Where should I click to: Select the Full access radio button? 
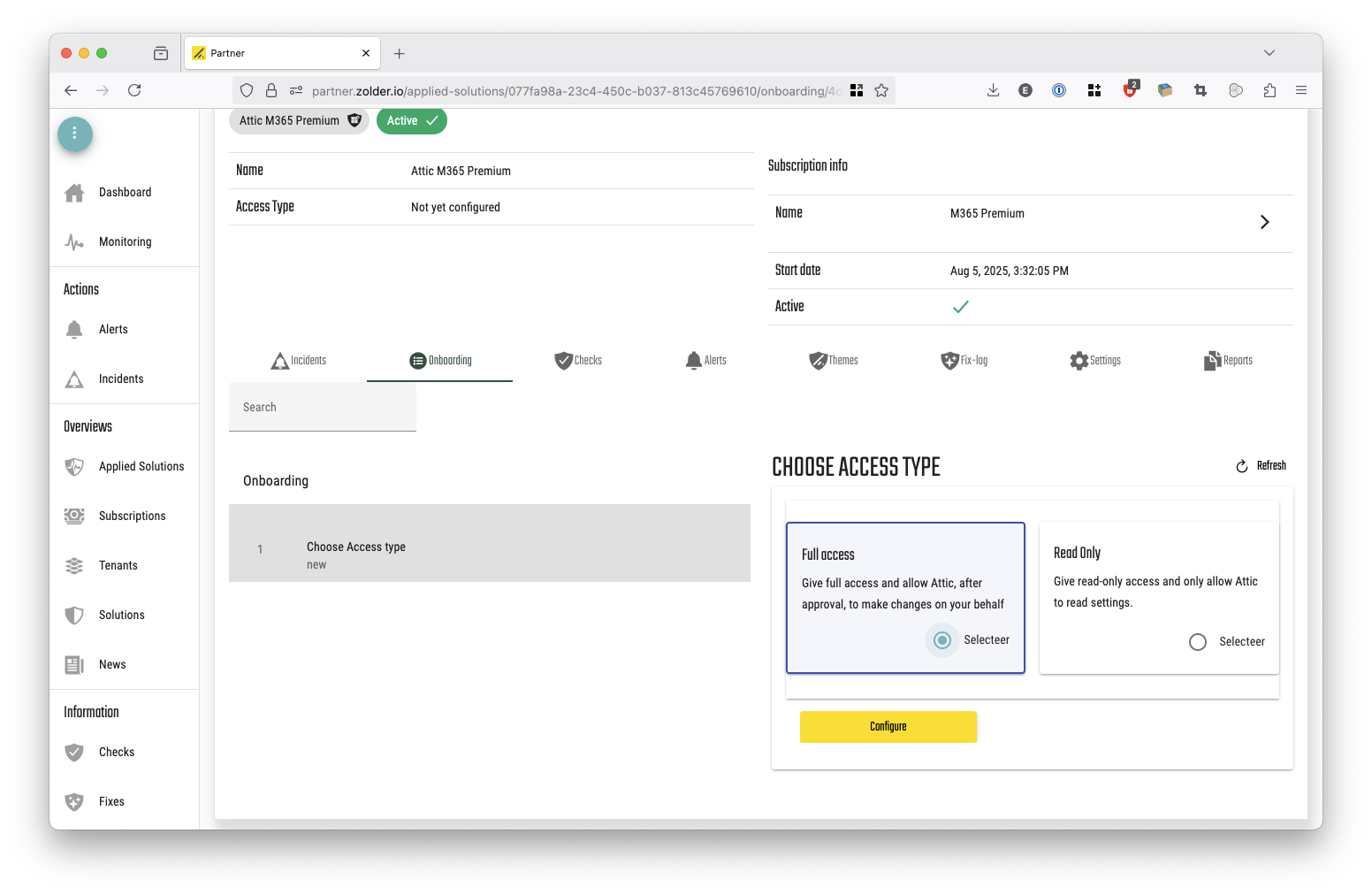click(x=942, y=640)
